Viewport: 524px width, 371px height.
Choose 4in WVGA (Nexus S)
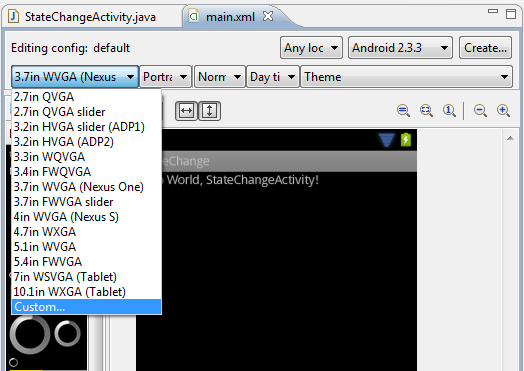[86, 217]
